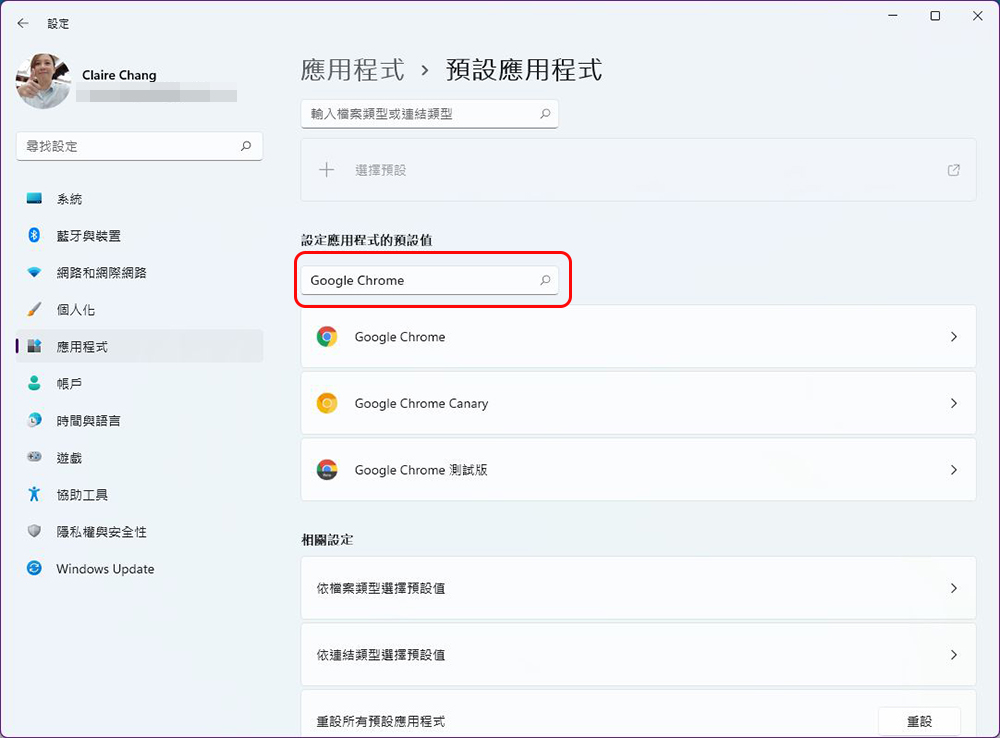Open 個人化 settings category
1000x738 pixels.
point(139,310)
